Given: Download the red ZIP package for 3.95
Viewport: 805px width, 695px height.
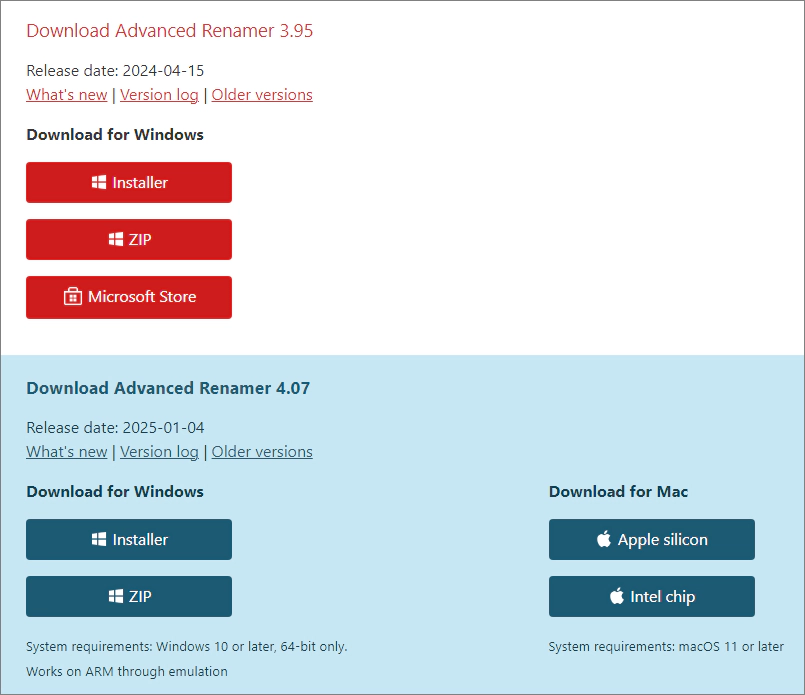Looking at the screenshot, I should [x=129, y=239].
